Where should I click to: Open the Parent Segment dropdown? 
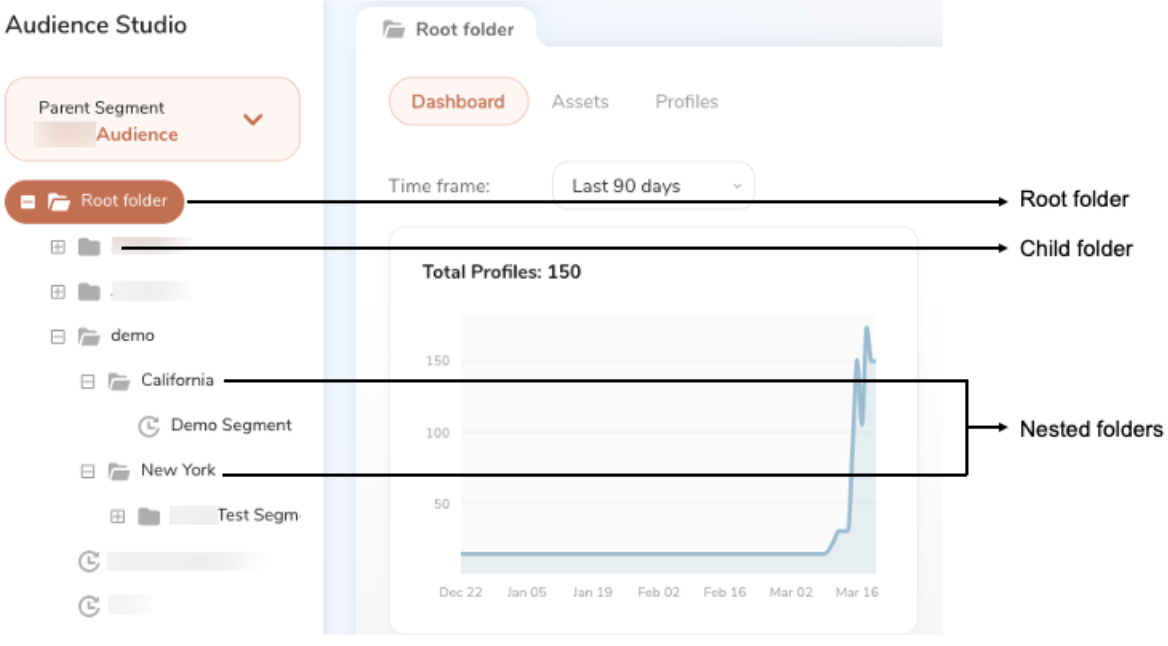point(252,120)
